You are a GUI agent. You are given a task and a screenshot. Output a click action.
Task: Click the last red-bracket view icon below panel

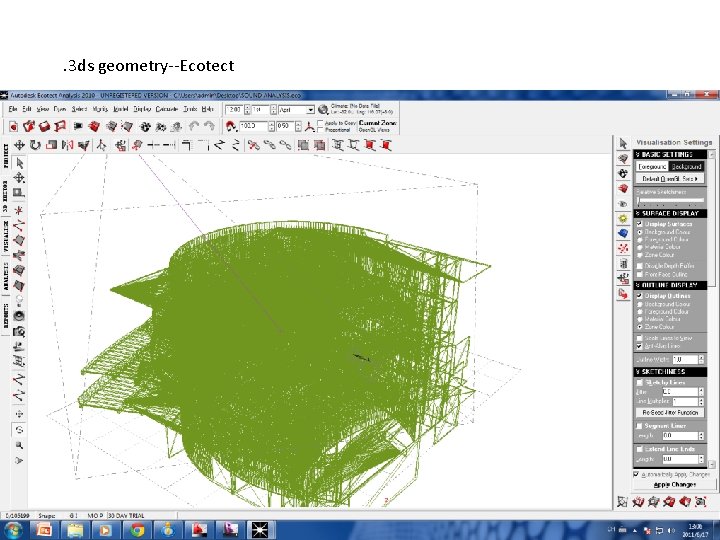[x=700, y=502]
